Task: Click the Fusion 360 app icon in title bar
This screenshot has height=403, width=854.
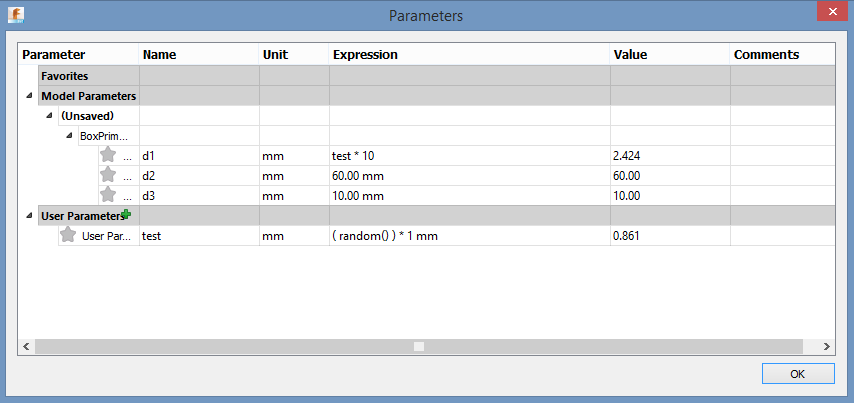Action: coord(15,15)
